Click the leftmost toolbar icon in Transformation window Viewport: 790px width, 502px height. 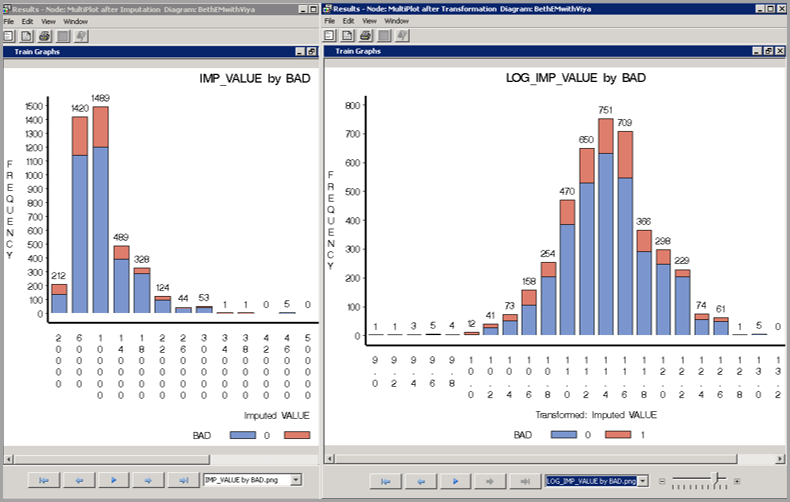point(329,35)
